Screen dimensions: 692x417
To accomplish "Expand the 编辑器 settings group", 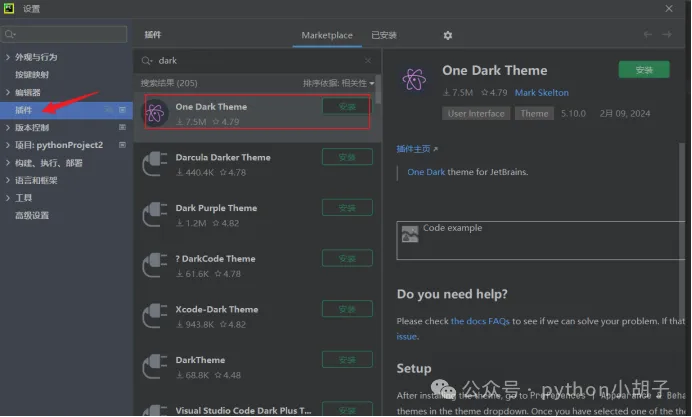I will (x=8, y=92).
